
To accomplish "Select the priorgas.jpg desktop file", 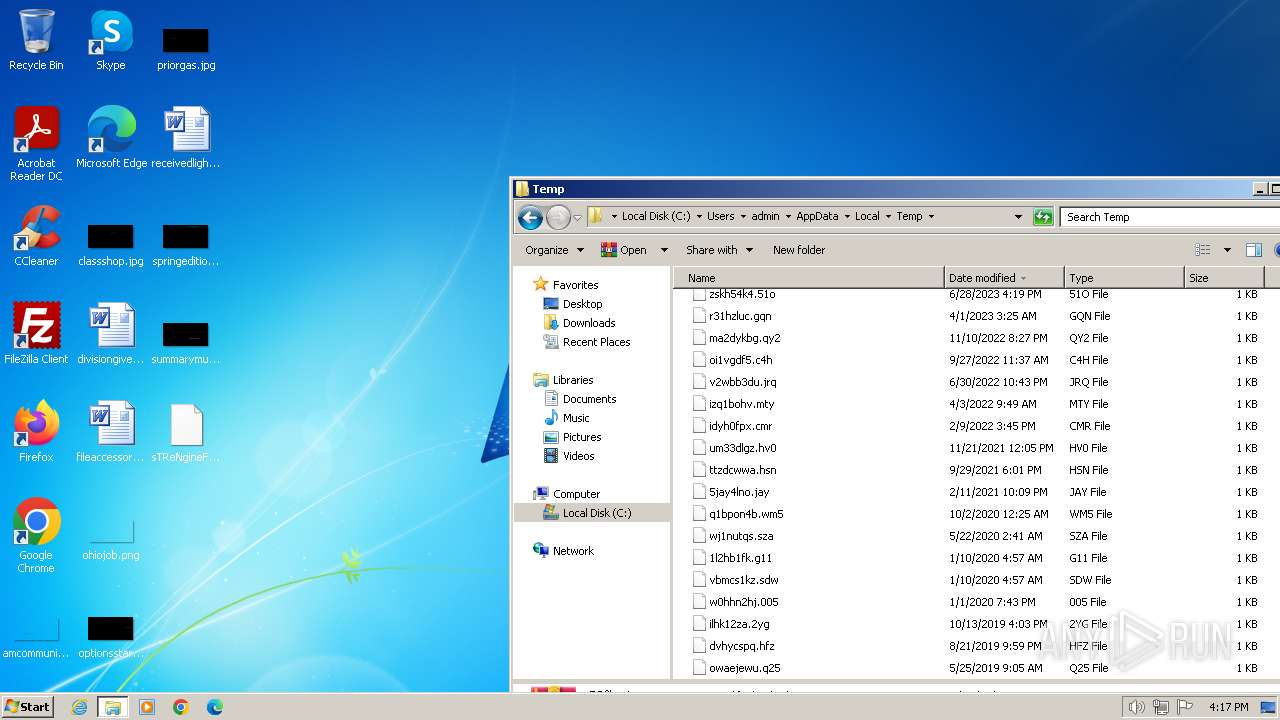I will (186, 48).
